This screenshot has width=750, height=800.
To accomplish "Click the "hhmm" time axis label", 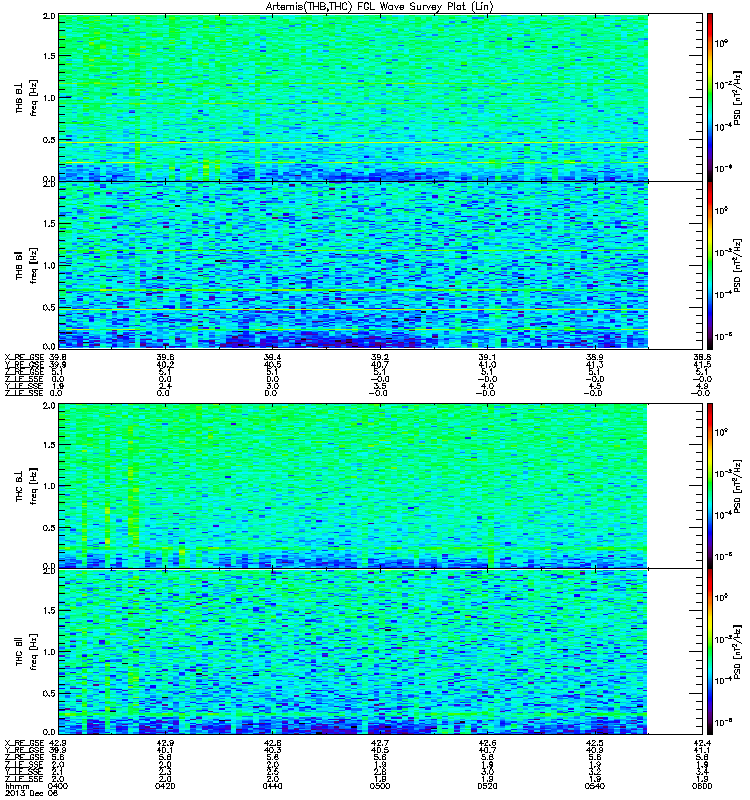I will tap(17, 786).
